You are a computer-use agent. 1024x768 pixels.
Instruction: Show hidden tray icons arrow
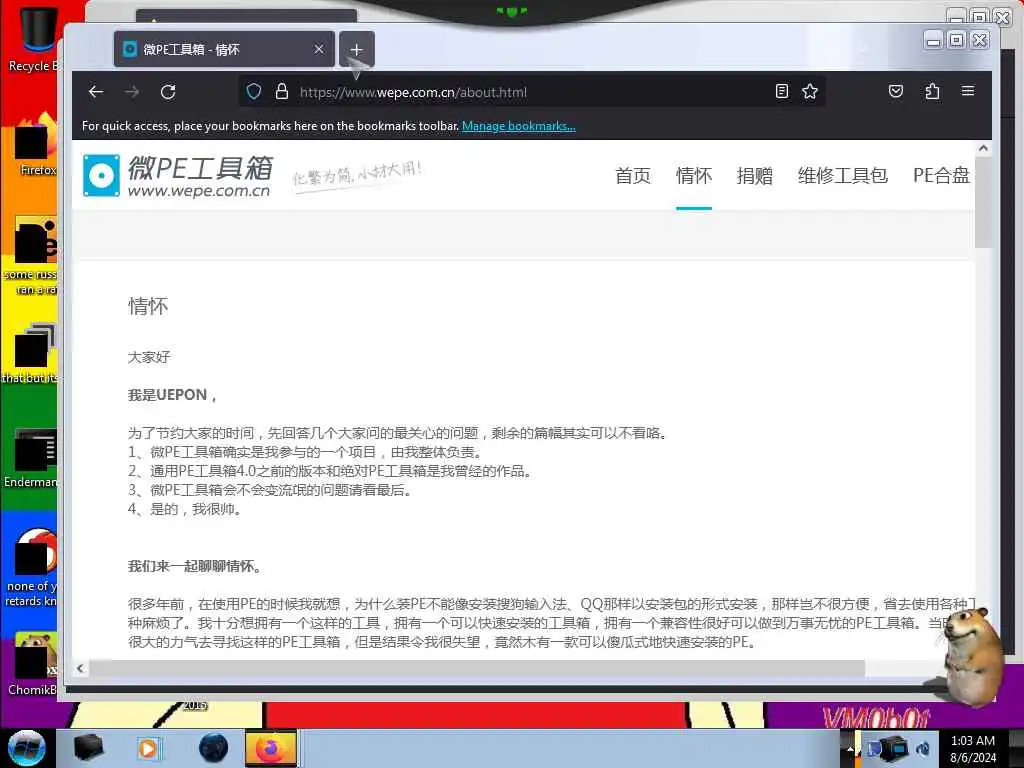click(850, 748)
